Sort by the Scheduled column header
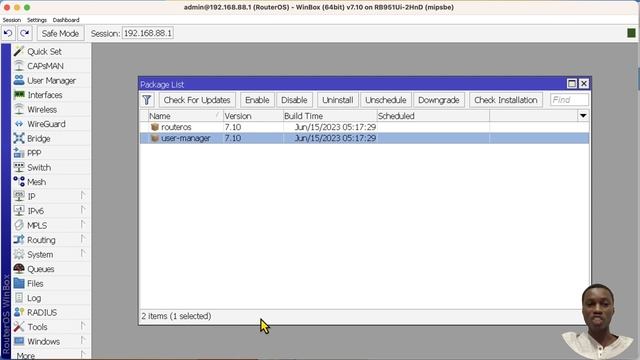This screenshot has width=640, height=360. point(433,116)
